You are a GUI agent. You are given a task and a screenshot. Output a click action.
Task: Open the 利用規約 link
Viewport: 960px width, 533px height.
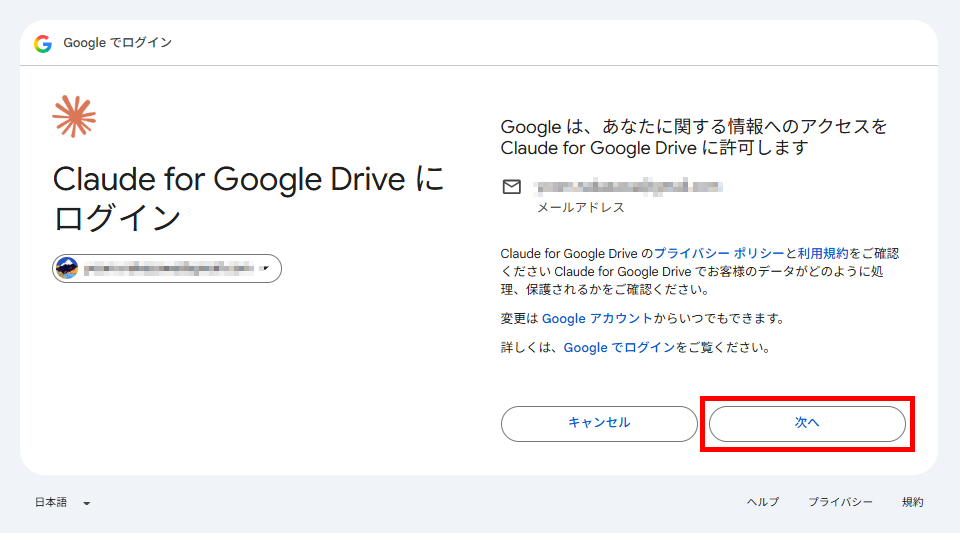point(823,253)
